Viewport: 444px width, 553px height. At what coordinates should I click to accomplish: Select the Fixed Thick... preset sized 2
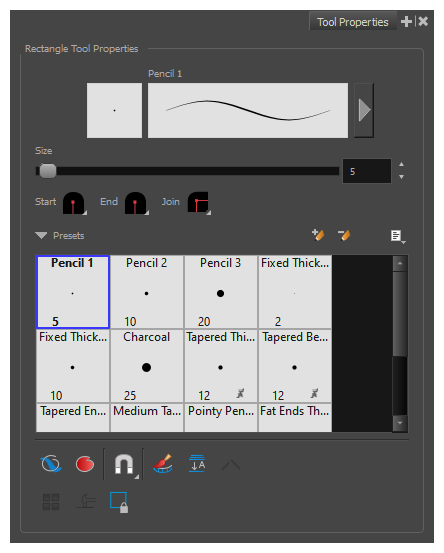pyautogui.click(x=295, y=292)
